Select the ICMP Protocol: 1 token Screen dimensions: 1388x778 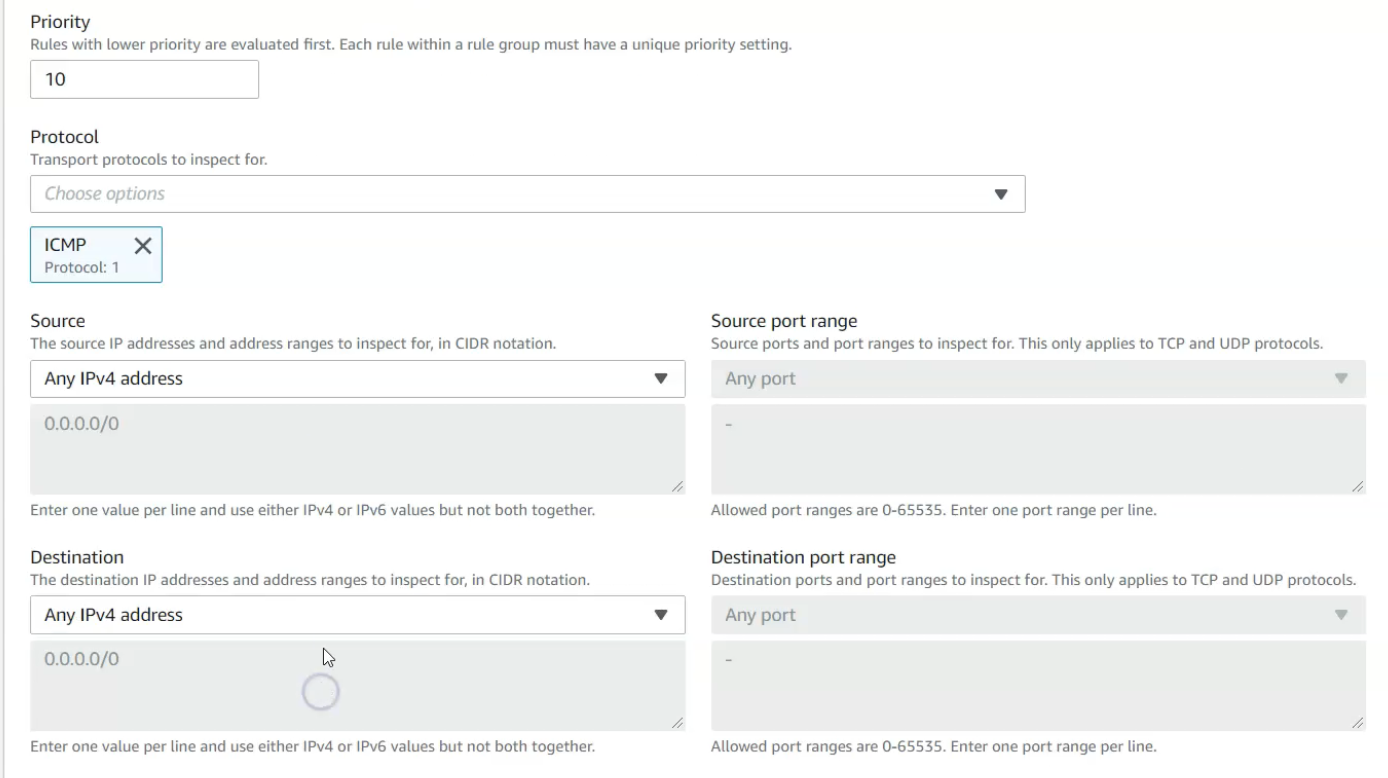click(x=80, y=256)
